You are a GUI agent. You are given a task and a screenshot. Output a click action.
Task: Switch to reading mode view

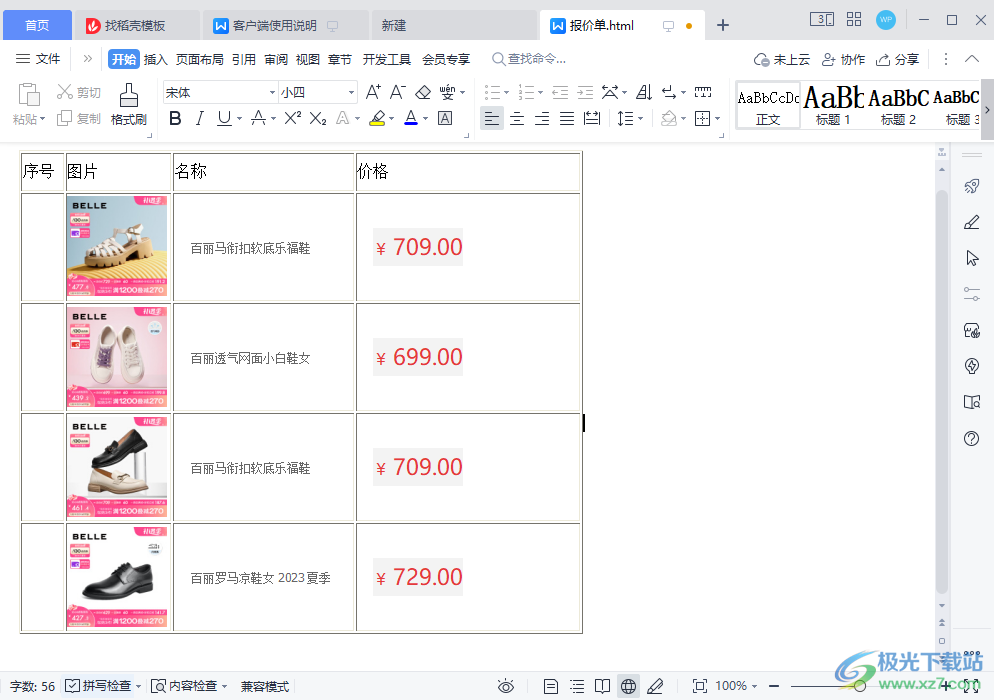click(x=602, y=686)
